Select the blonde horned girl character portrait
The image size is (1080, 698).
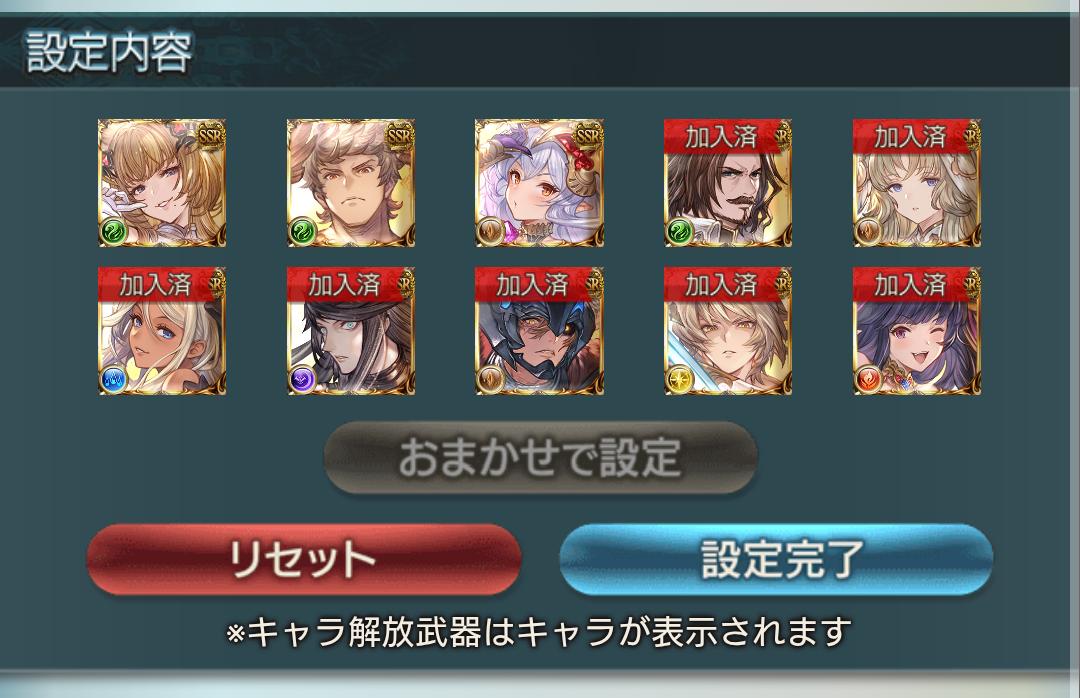[162, 183]
